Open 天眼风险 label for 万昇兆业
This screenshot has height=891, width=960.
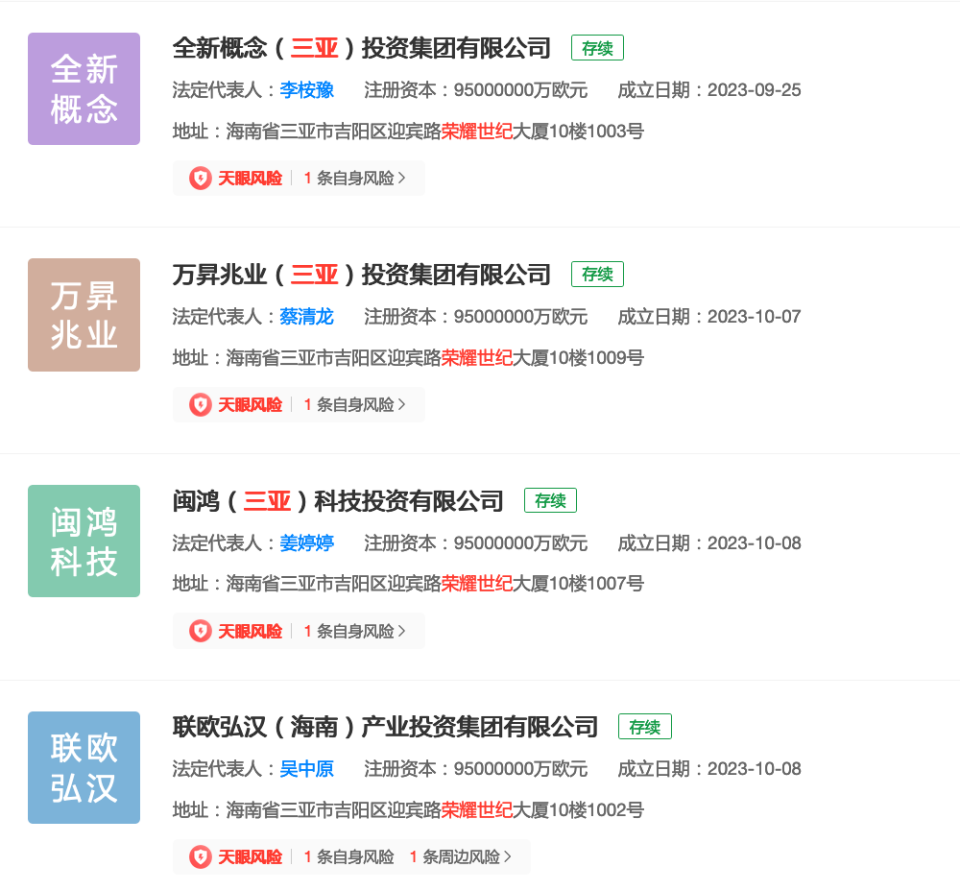[250, 405]
